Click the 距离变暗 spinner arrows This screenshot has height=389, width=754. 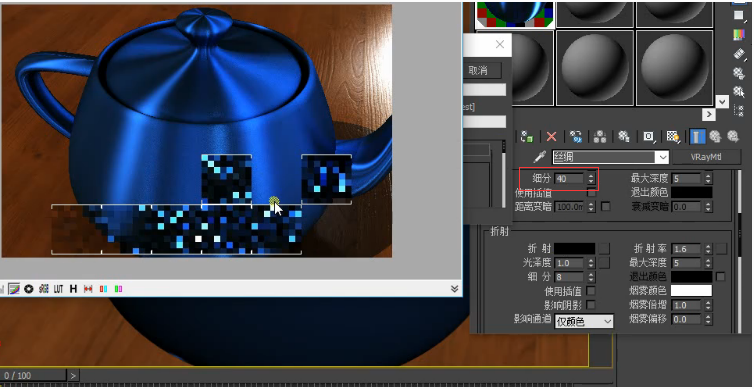591,207
